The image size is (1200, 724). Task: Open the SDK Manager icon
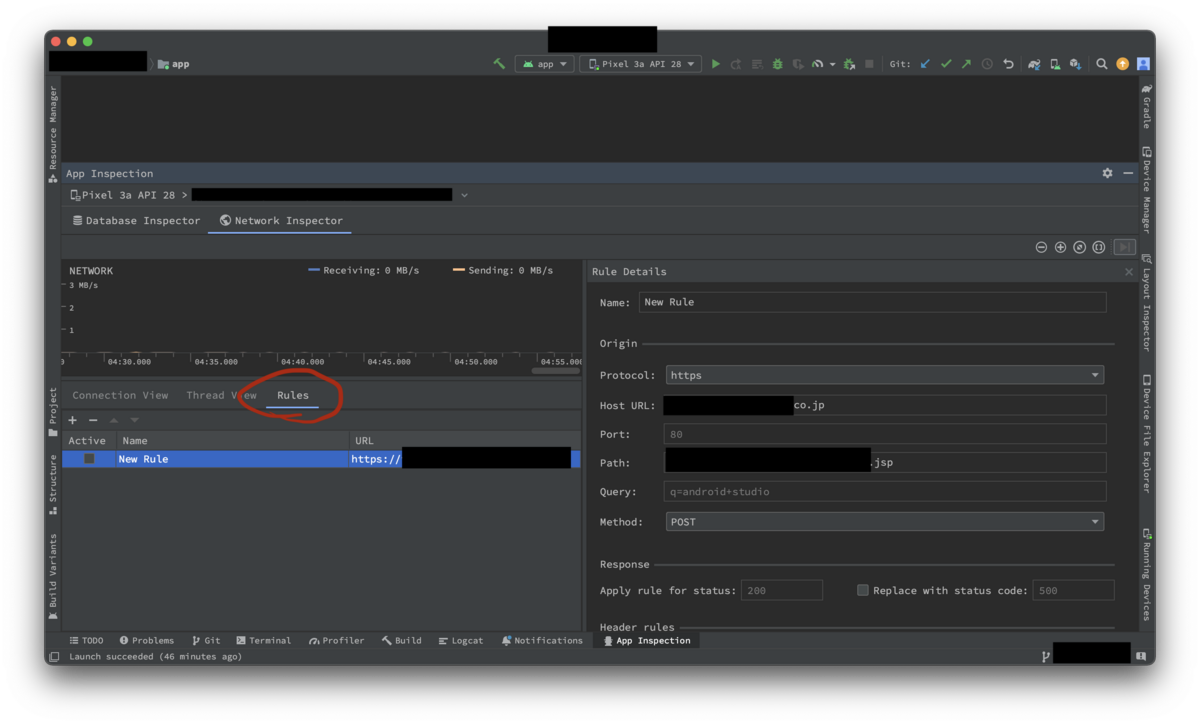coord(1075,64)
